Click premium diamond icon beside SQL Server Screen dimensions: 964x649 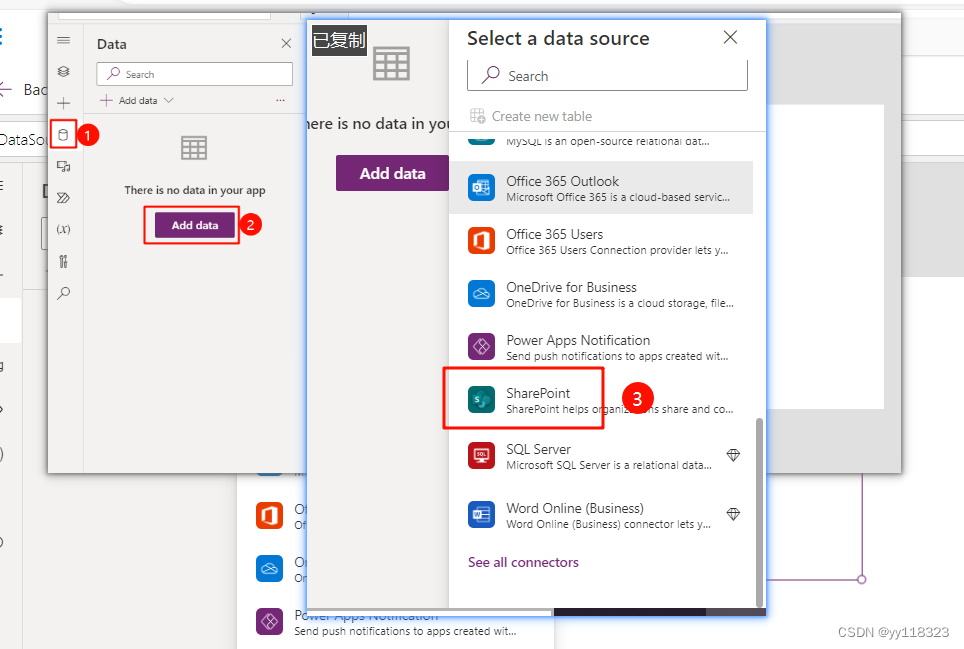click(x=733, y=455)
